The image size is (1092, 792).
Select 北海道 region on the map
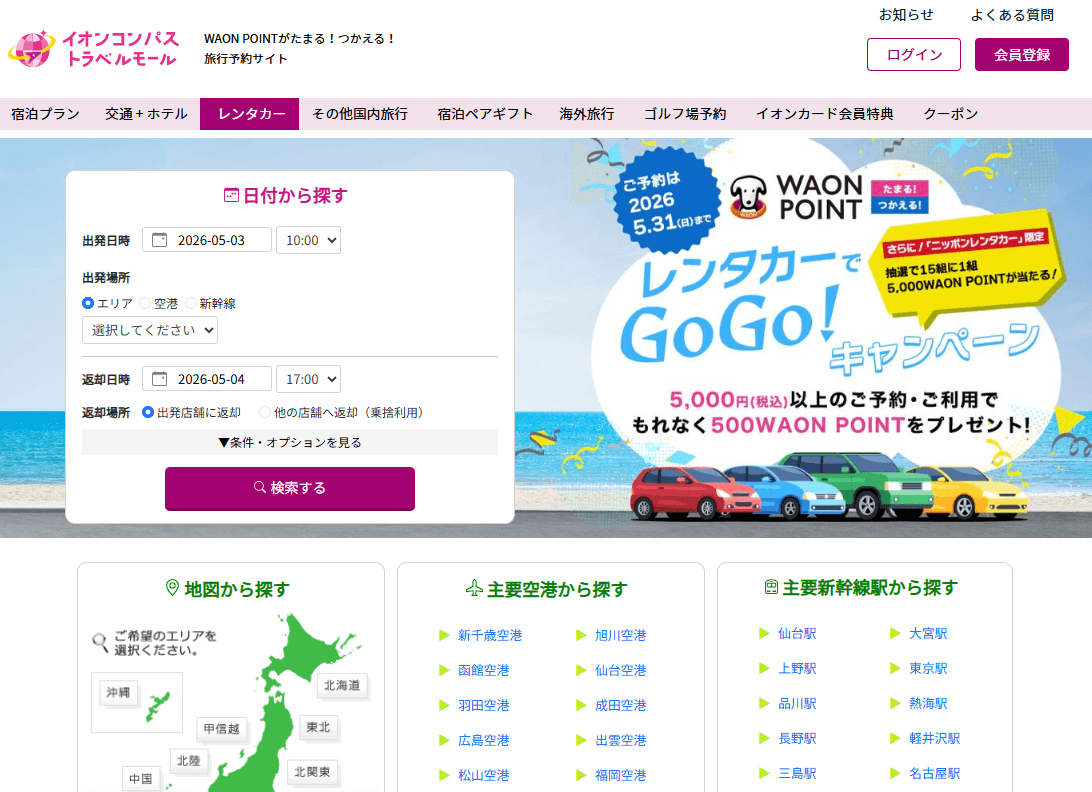[342, 685]
